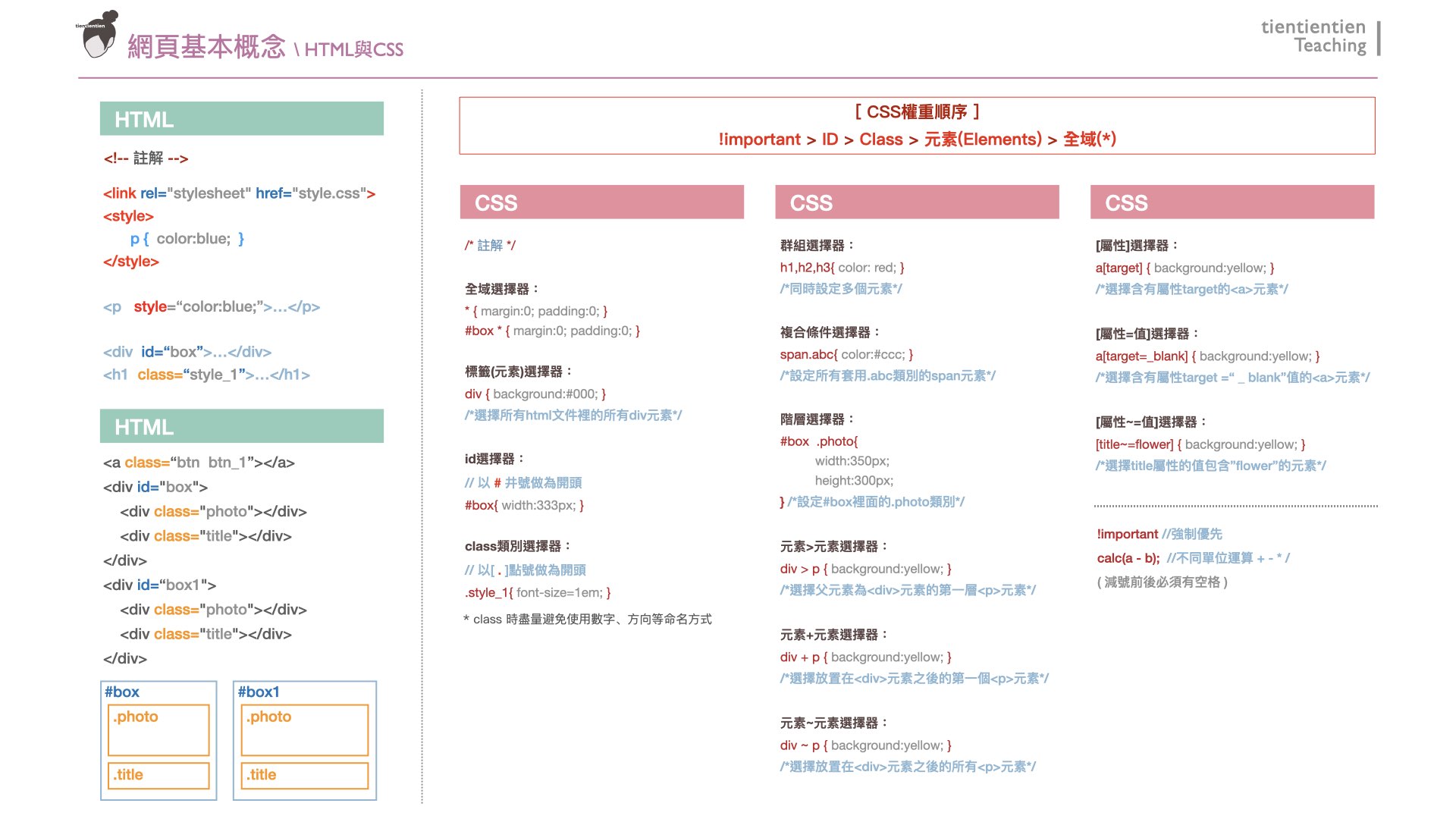
Task: Click the CSS權重順序 red-bordered box title
Action: pos(917,112)
